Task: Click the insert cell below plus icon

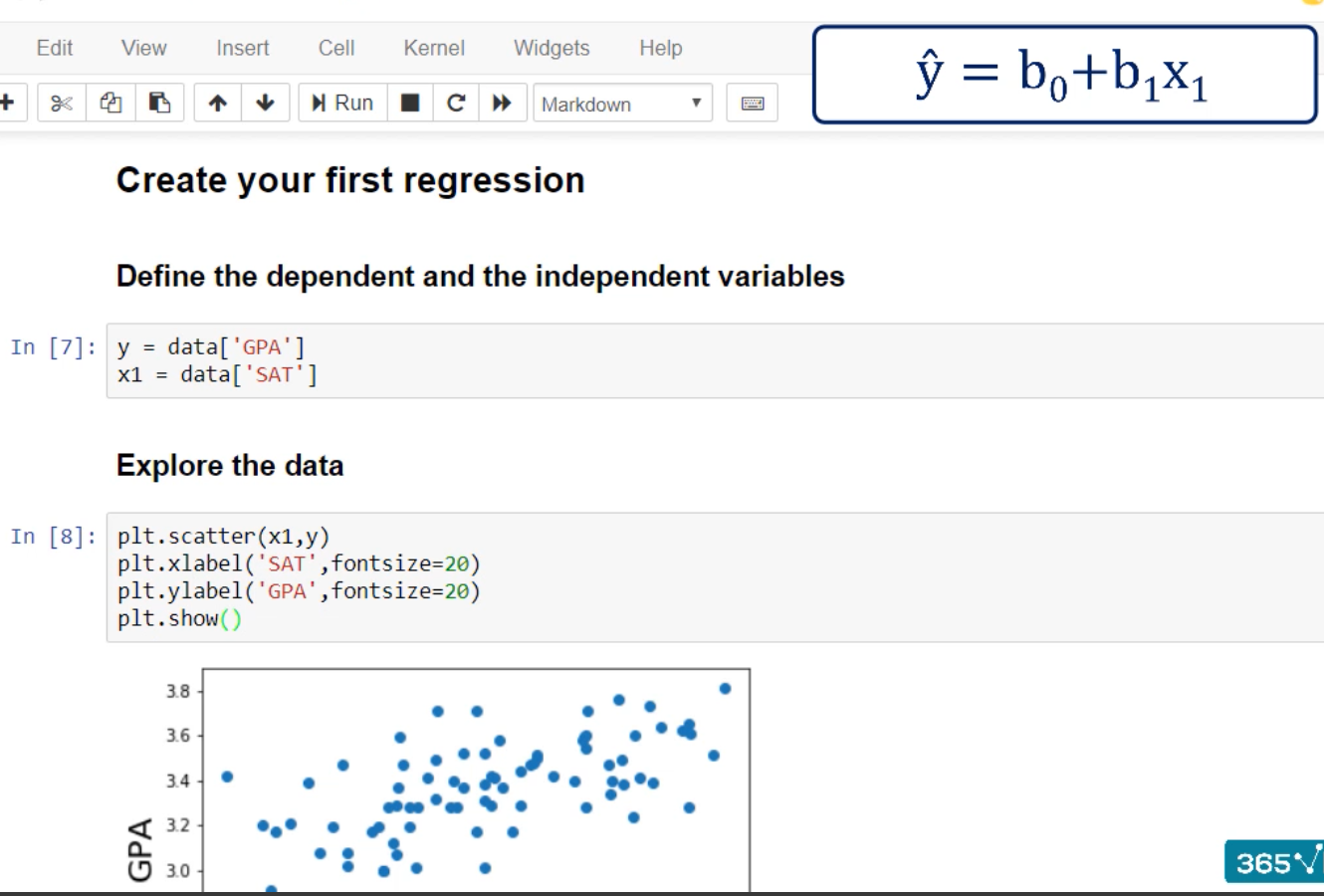Action: coord(8,104)
